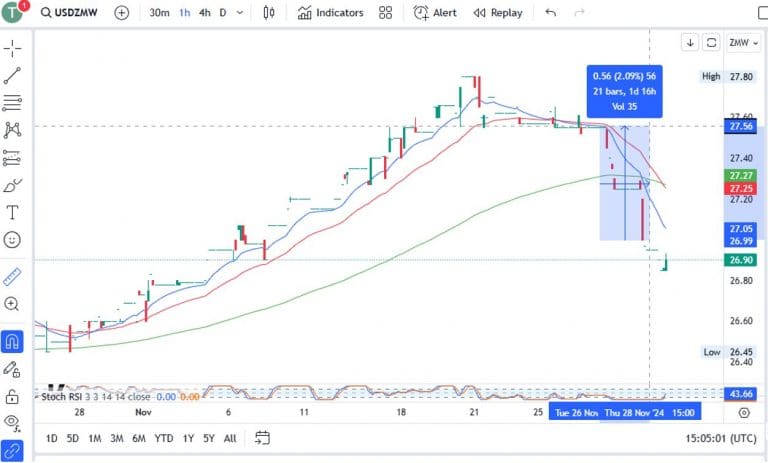Undo the last chart action

[551, 13]
